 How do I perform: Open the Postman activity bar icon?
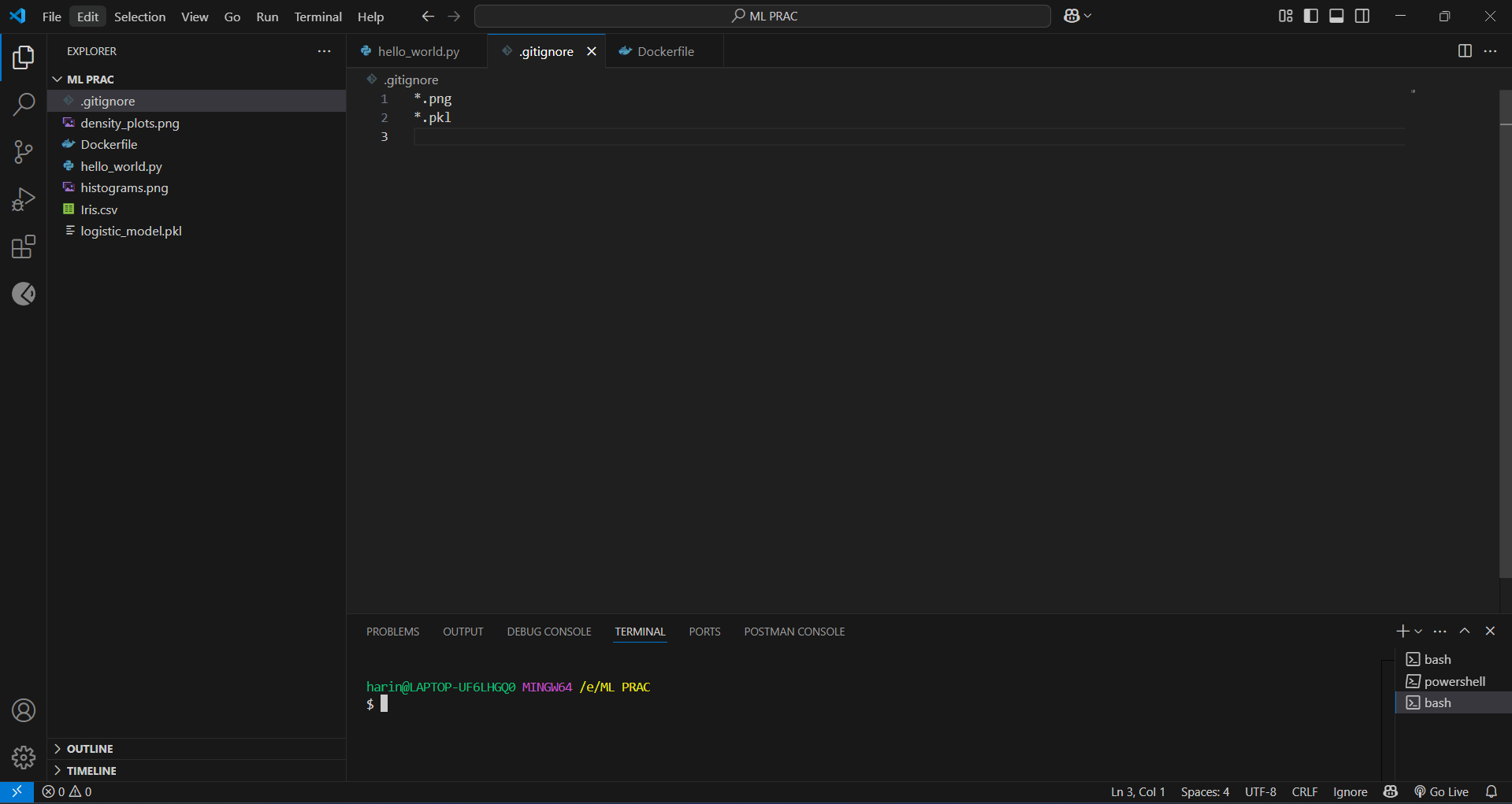pyautogui.click(x=24, y=294)
